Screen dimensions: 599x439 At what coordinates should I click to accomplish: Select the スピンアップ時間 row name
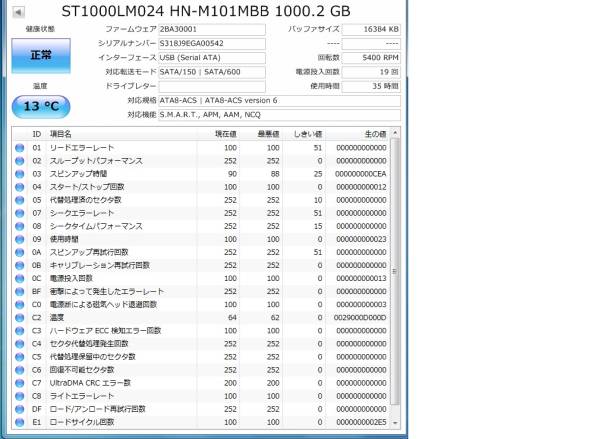pos(78,174)
